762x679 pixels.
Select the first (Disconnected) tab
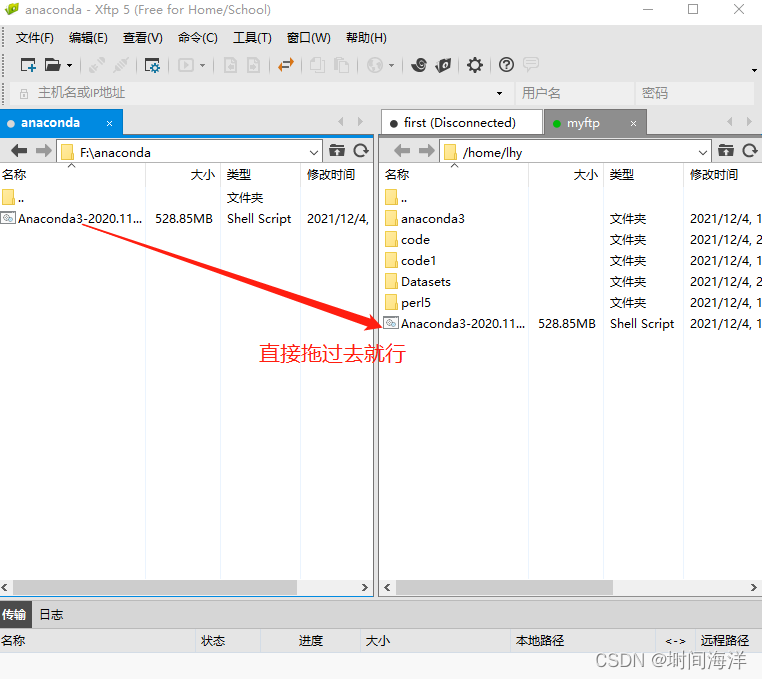tap(461, 123)
